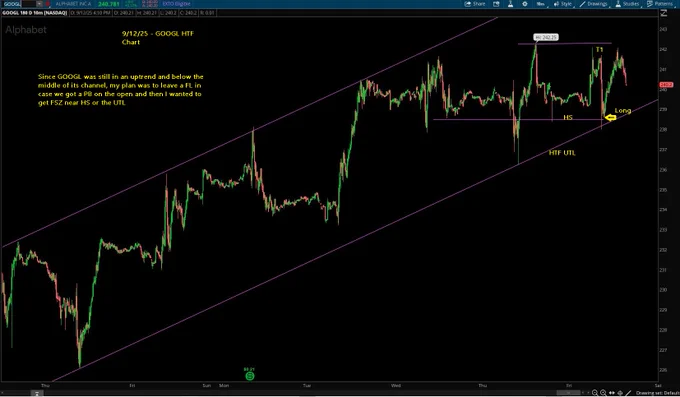
Task: Click the zigzag icon above the price axis
Action: pyautogui.click(x=664, y=13)
